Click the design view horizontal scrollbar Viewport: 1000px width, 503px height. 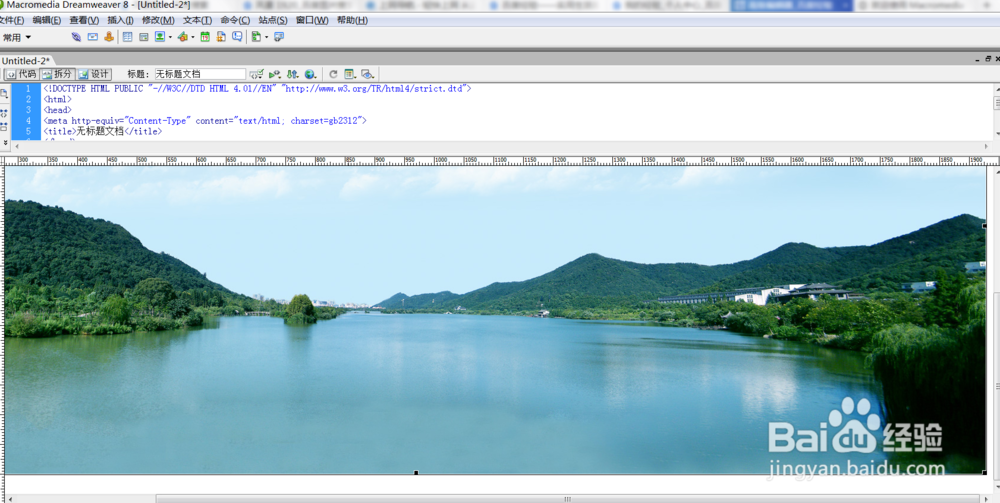tap(568, 499)
